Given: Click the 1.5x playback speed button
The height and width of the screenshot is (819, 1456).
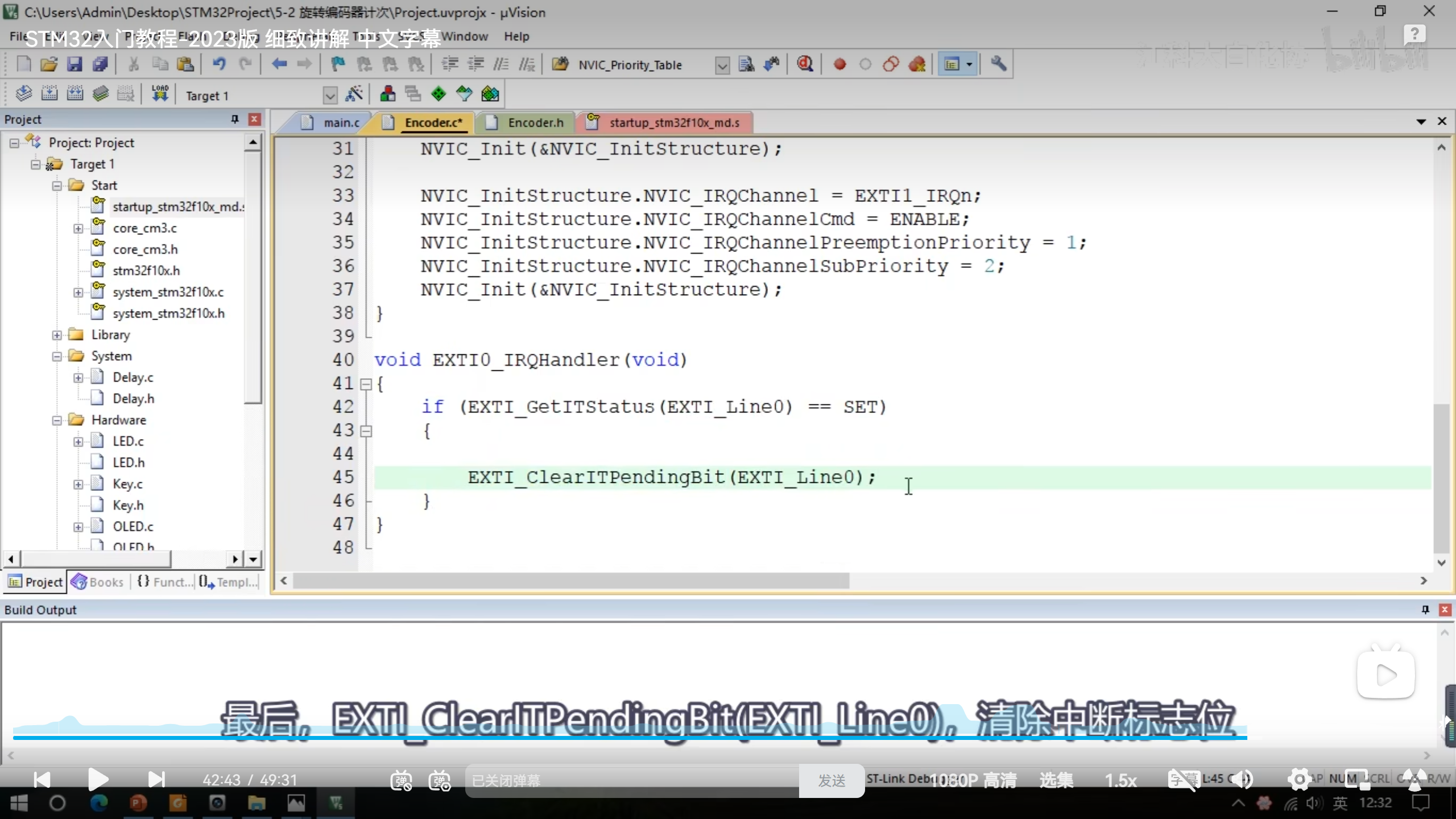Looking at the screenshot, I should tap(1120, 780).
